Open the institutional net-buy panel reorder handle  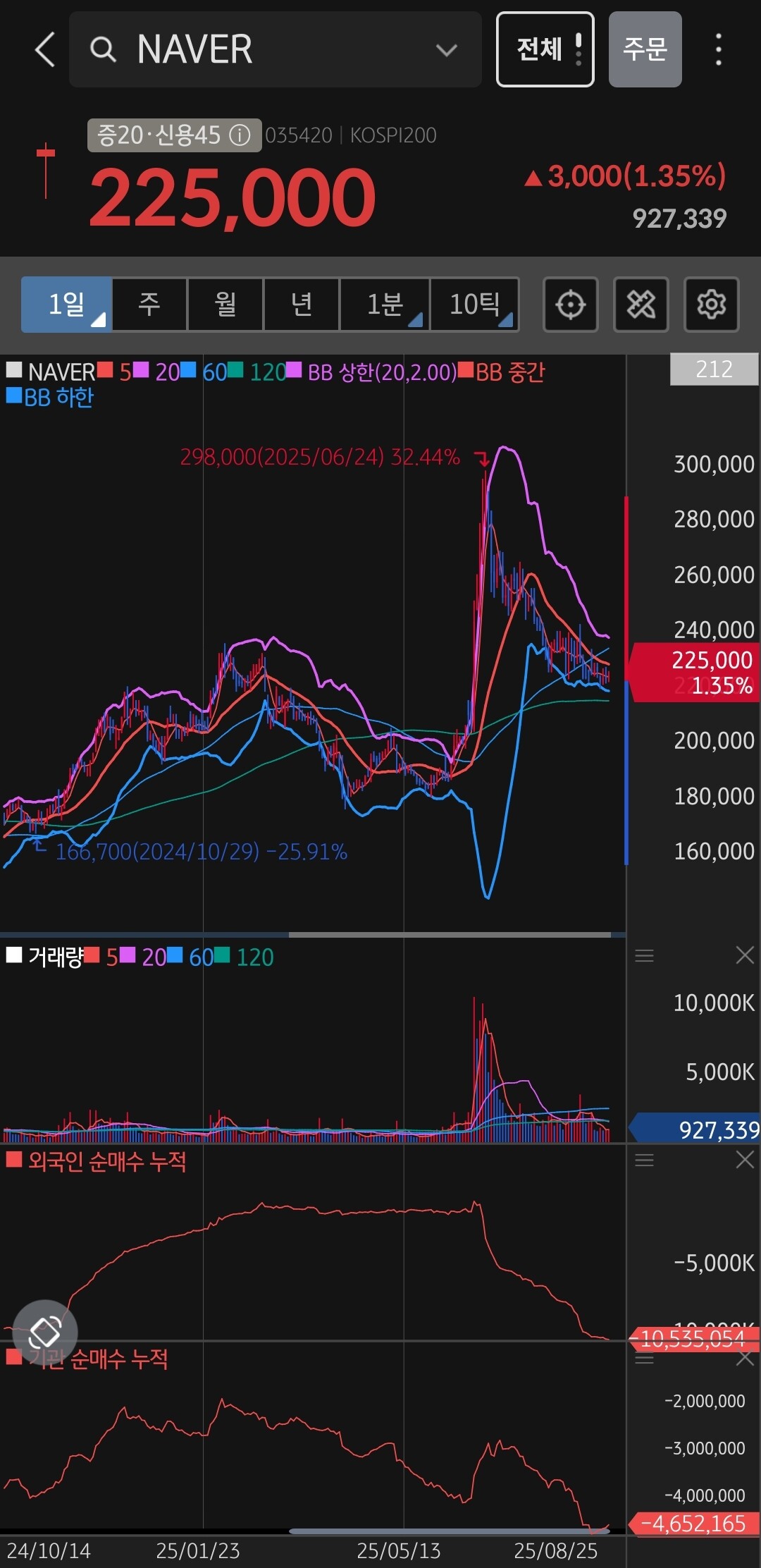(x=644, y=1359)
